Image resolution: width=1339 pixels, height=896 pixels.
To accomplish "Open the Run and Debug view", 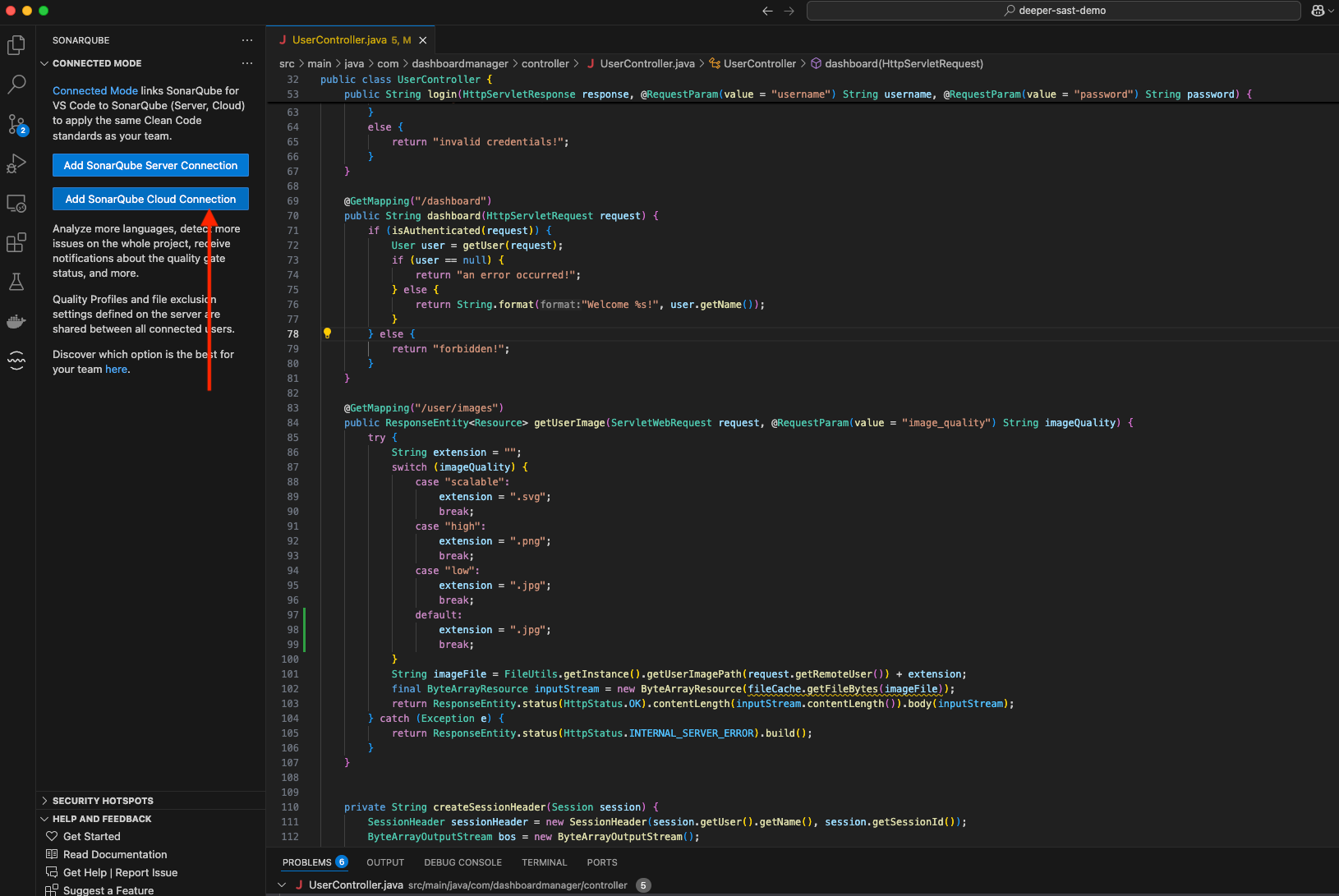I will 16,164.
